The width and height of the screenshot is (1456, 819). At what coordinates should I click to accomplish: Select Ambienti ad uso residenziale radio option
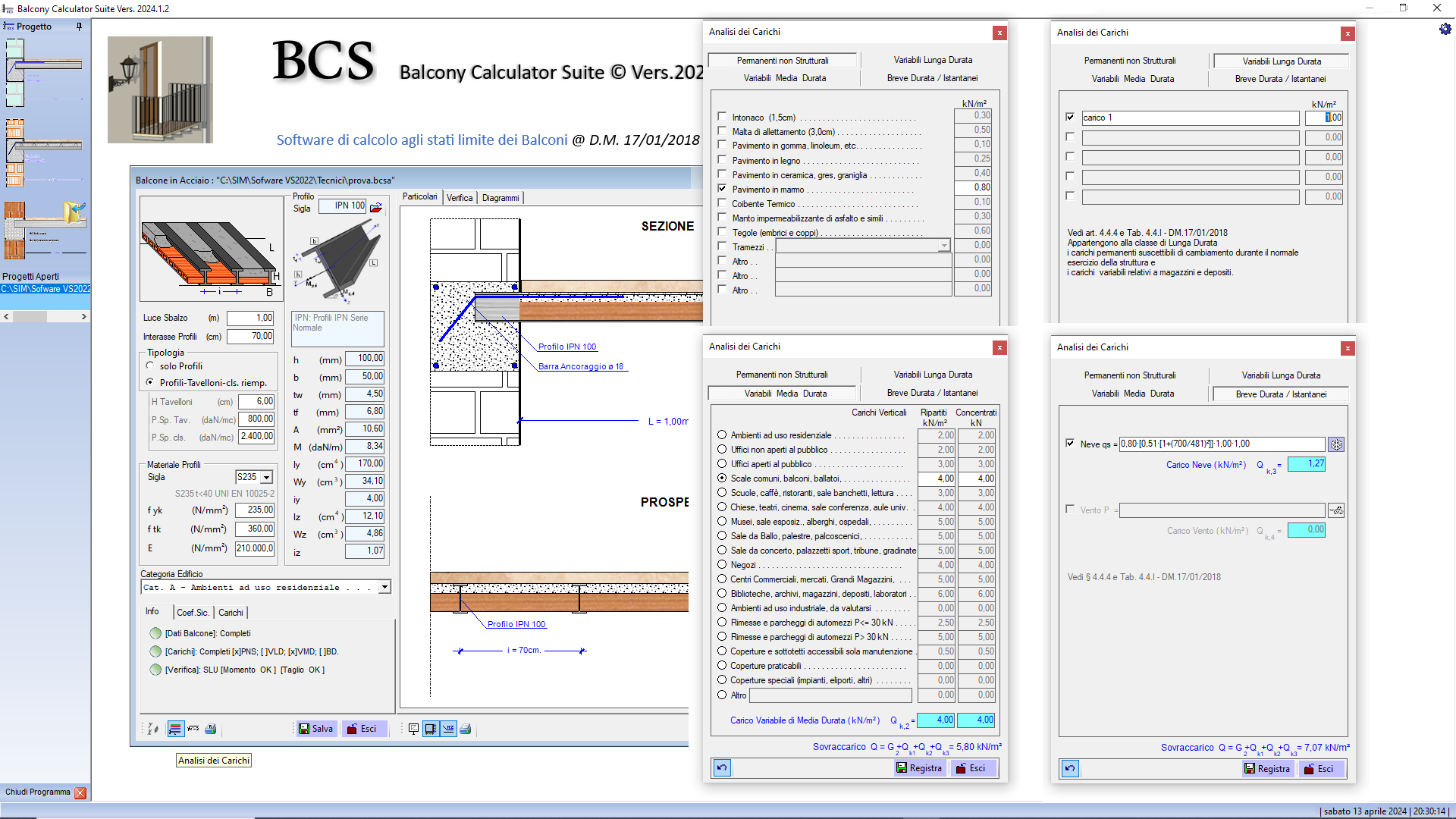pos(722,435)
